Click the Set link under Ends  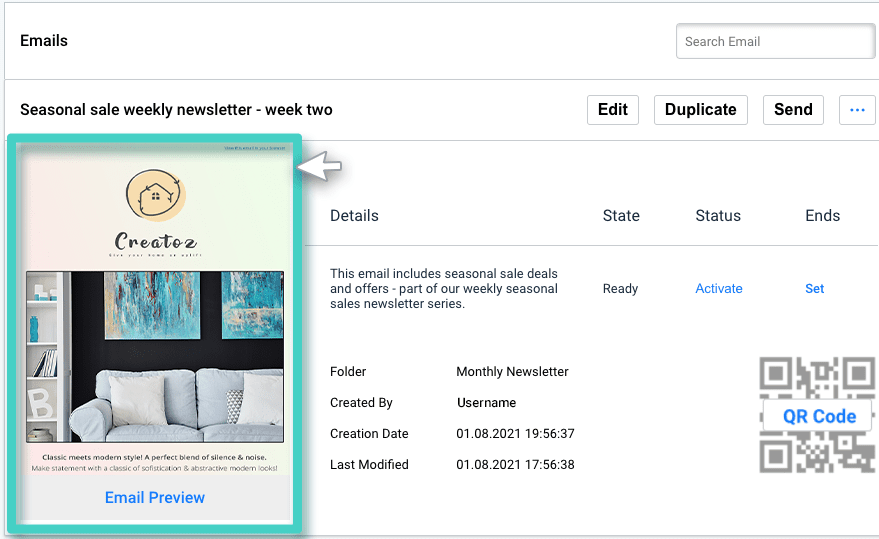(814, 289)
